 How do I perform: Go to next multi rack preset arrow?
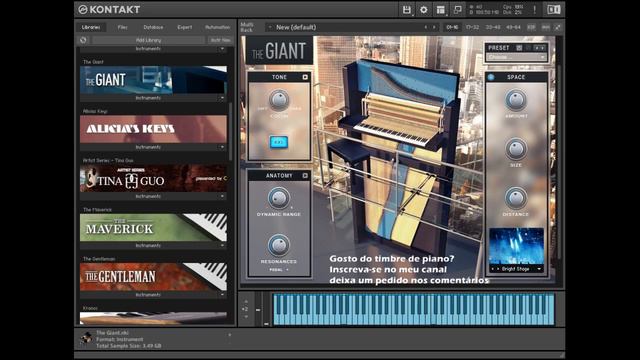tap(434, 27)
